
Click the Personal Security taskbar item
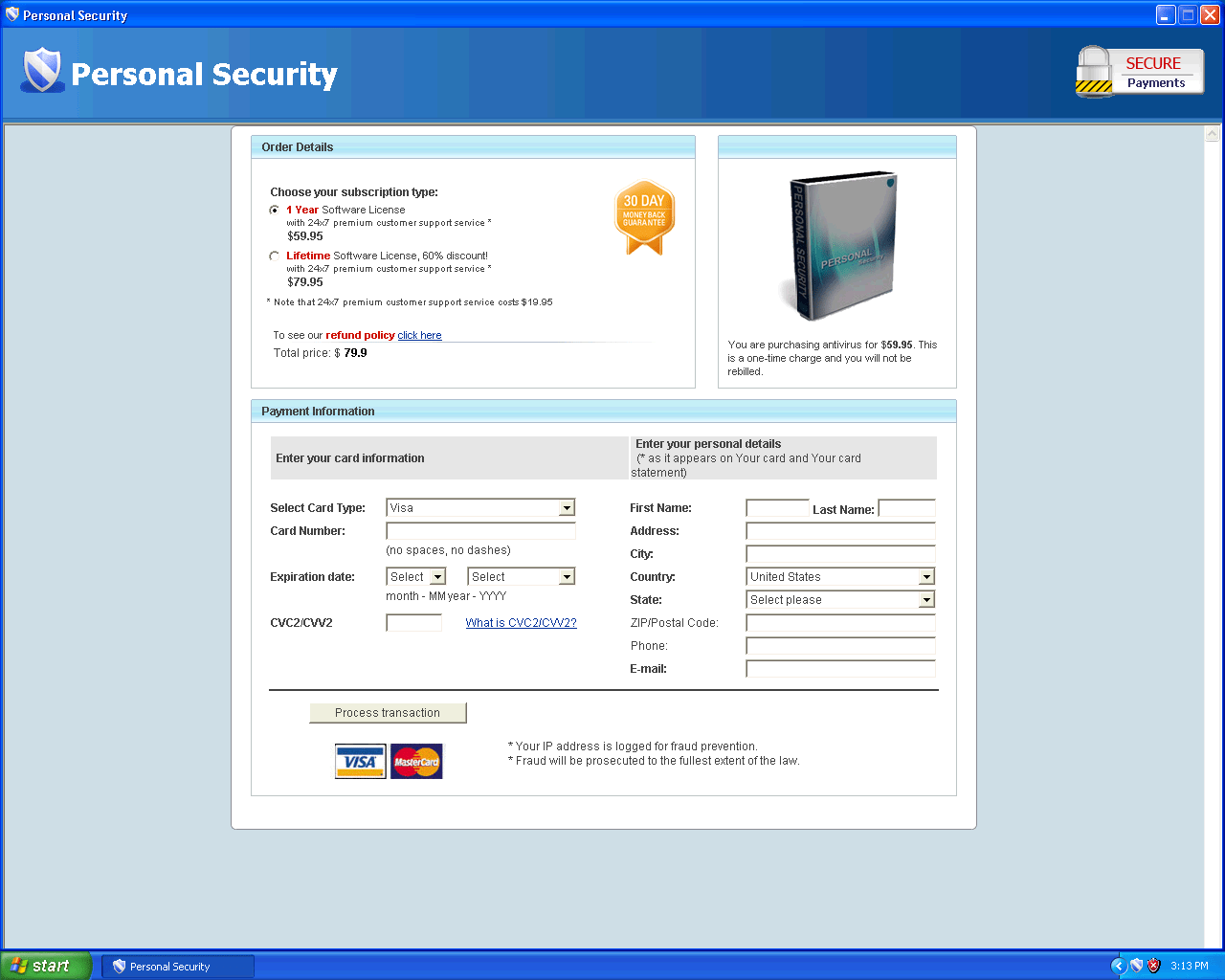[x=178, y=967]
